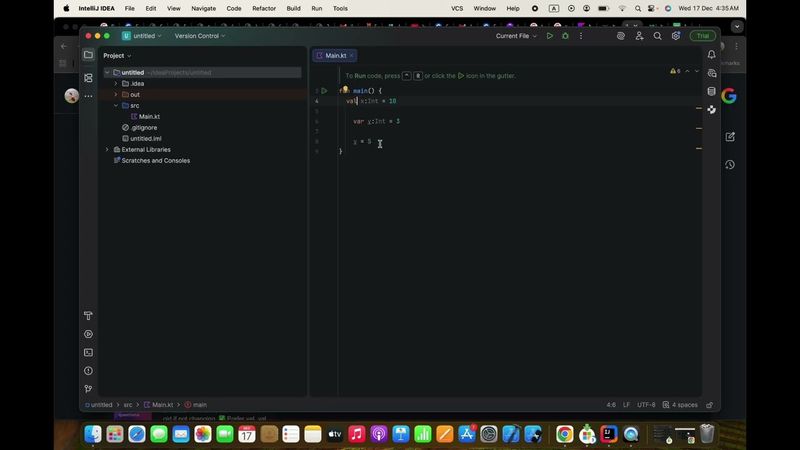Expand the .idea folder
Viewport: 800px width, 450px height.
coord(116,84)
